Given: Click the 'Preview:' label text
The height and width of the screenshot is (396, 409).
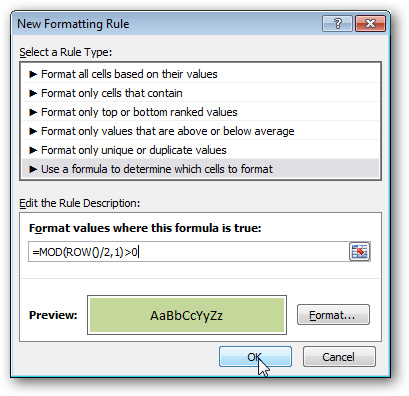Looking at the screenshot, I should (x=53, y=315).
